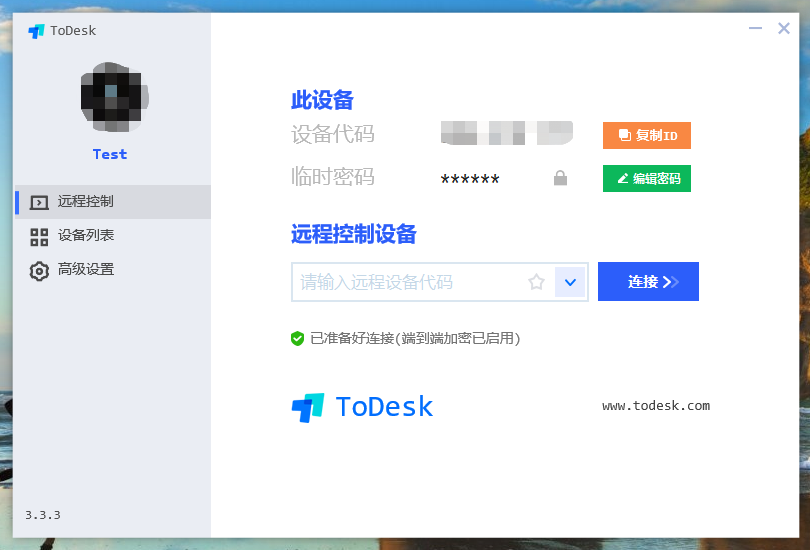
Task: Click the blurred device code
Action: [507, 133]
